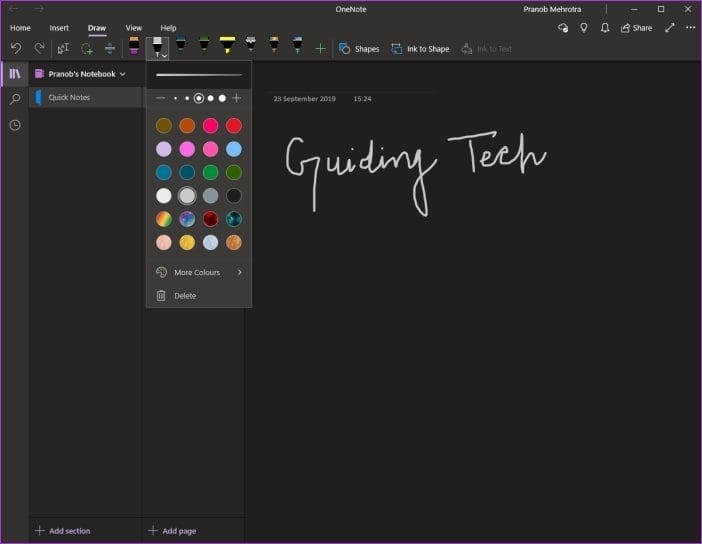The width and height of the screenshot is (702, 544).
Task: Click the Share button
Action: (x=636, y=28)
